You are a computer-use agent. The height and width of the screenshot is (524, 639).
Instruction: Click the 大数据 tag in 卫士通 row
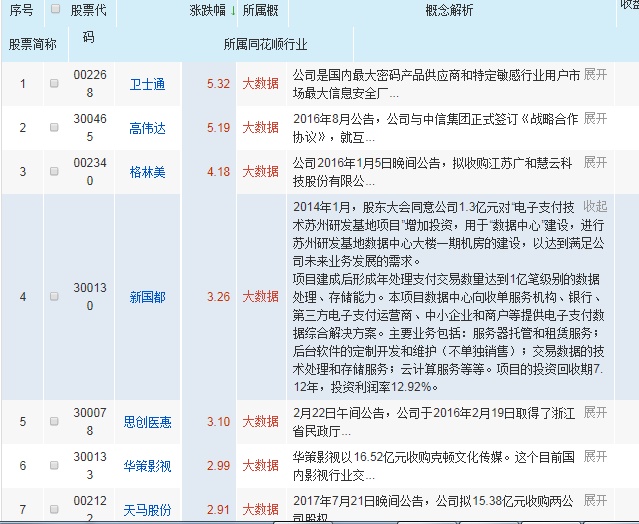261,84
